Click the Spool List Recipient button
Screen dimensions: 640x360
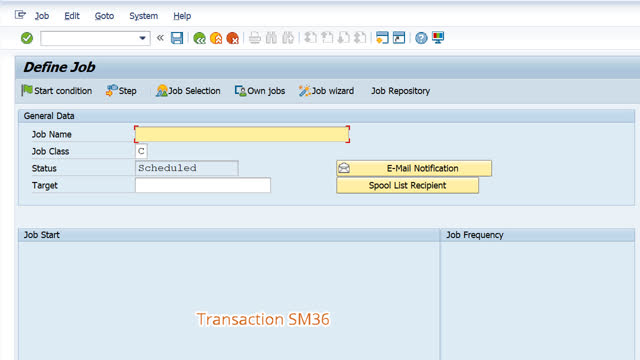[x=407, y=185]
